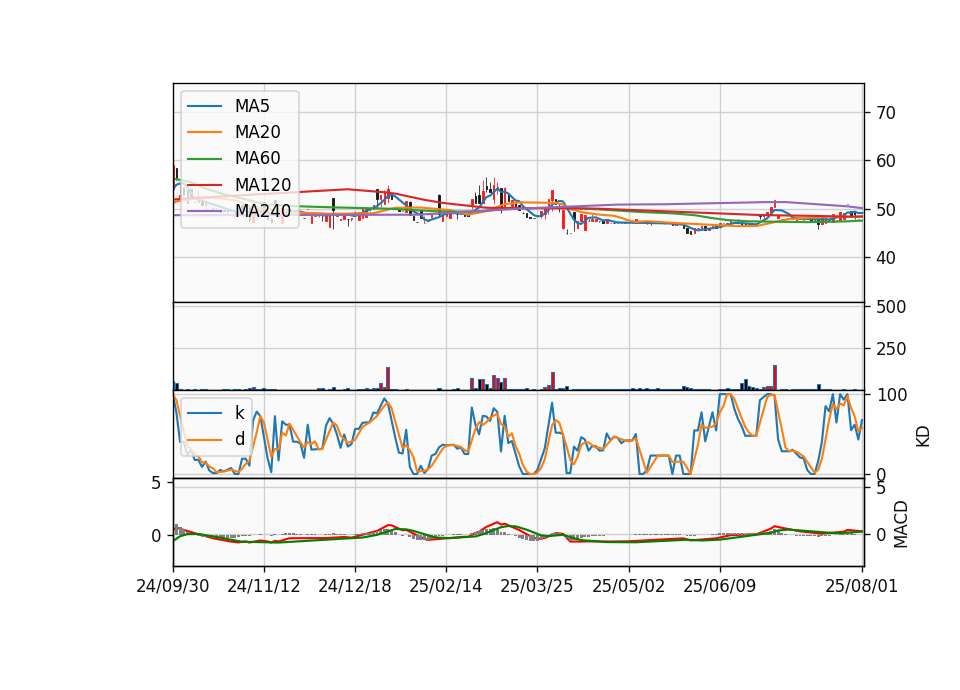The height and width of the screenshot is (690, 960).
Task: Click the tallest volume bar near 25/06/09
Action: (775, 377)
